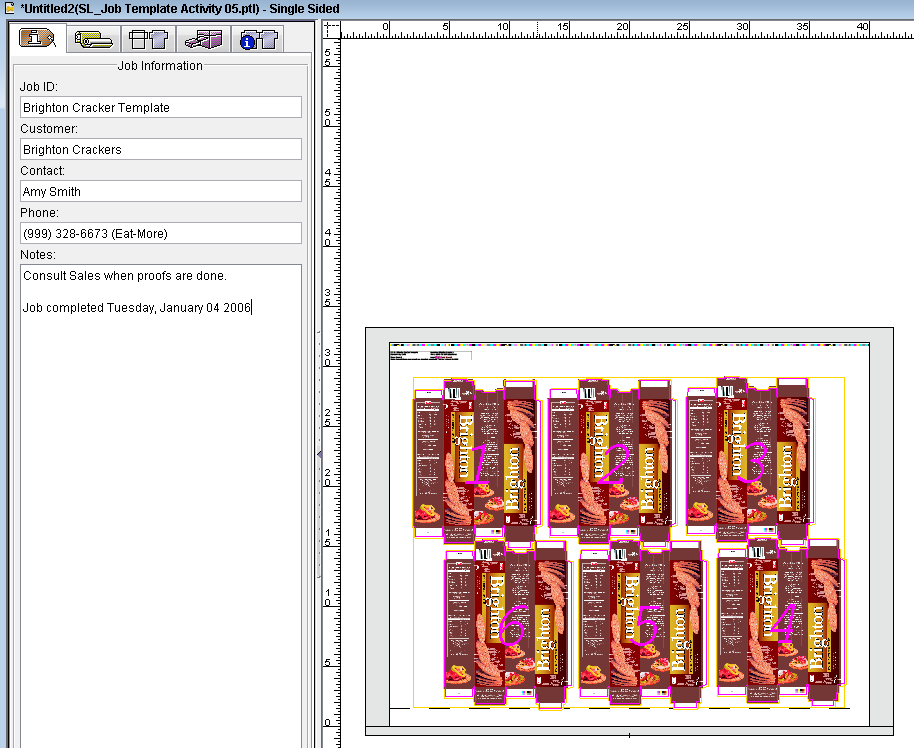Click the 'Notes:' label
The width and height of the screenshot is (914, 748).
pyautogui.click(x=38, y=255)
